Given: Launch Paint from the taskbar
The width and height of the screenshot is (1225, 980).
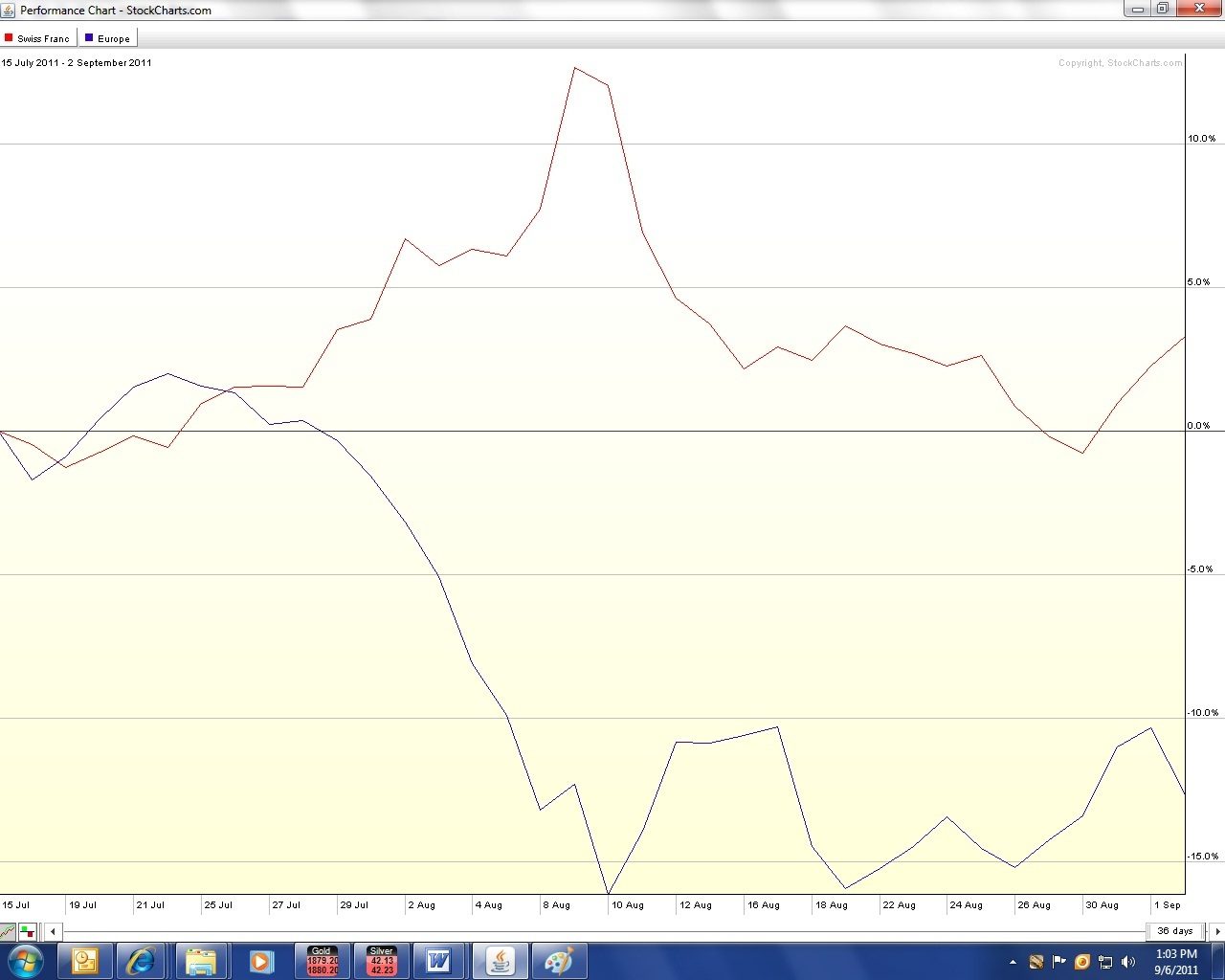Looking at the screenshot, I should tap(558, 961).
